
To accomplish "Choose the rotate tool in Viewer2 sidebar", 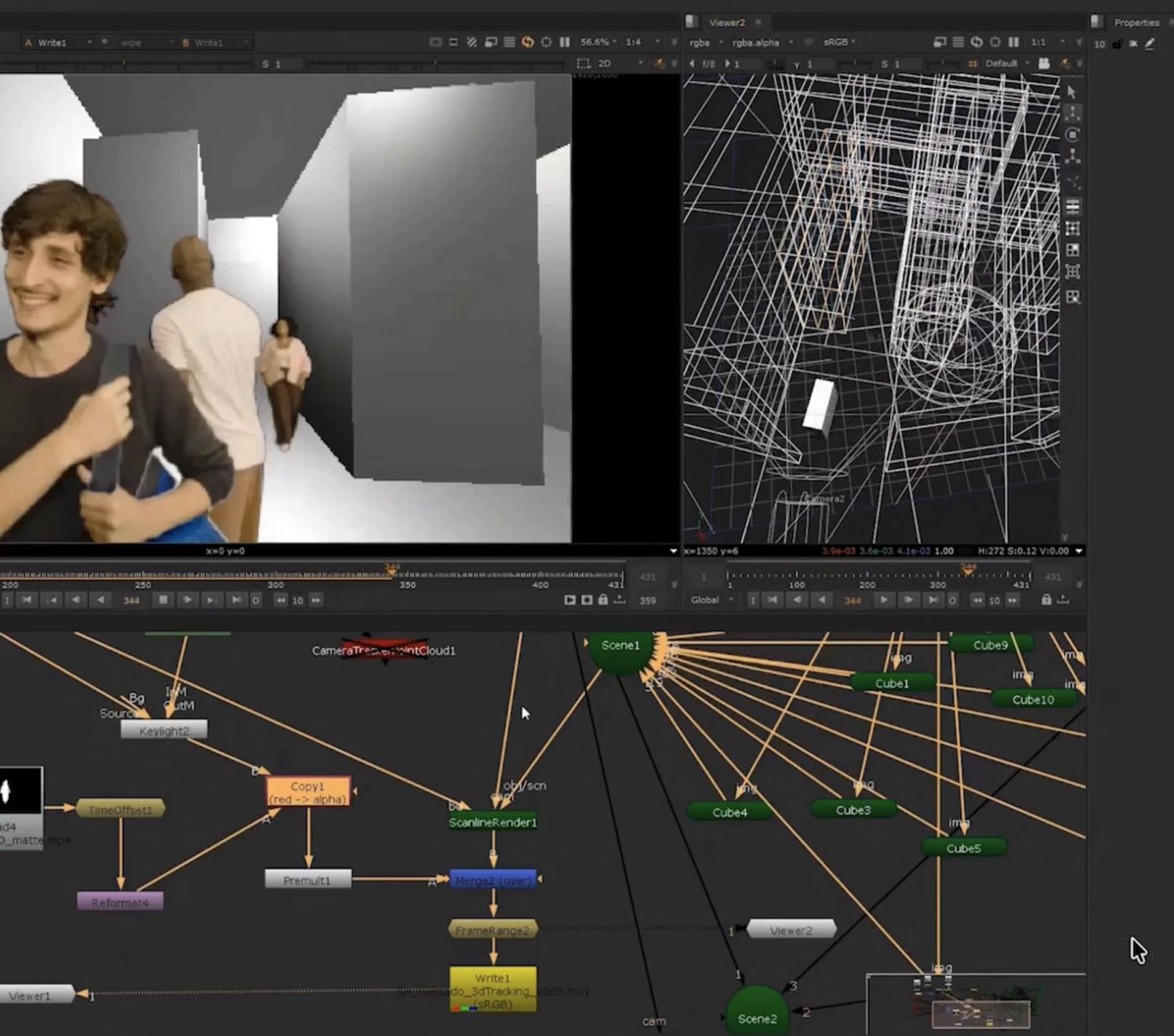I will click(x=1073, y=134).
